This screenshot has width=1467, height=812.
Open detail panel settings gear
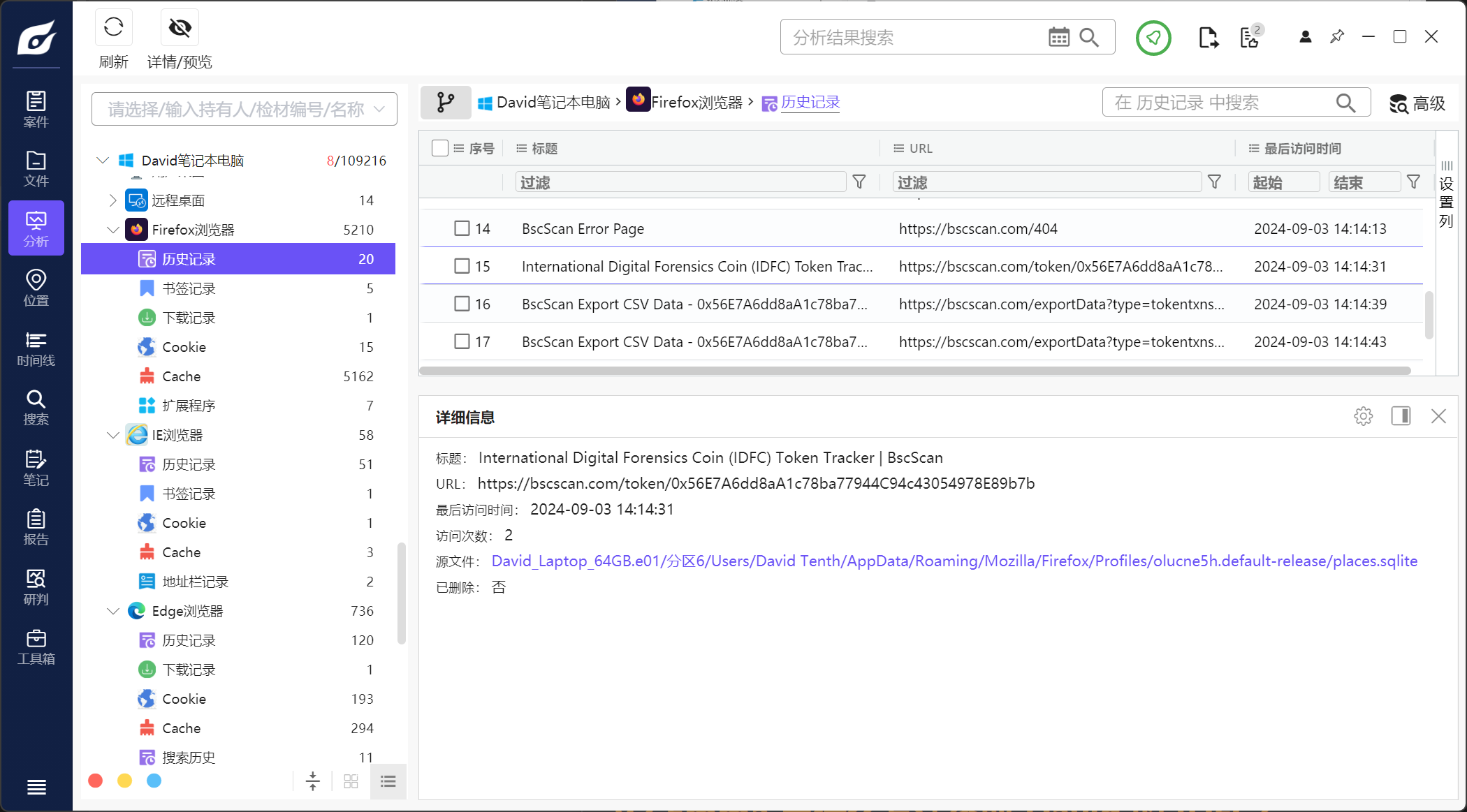tap(1363, 417)
